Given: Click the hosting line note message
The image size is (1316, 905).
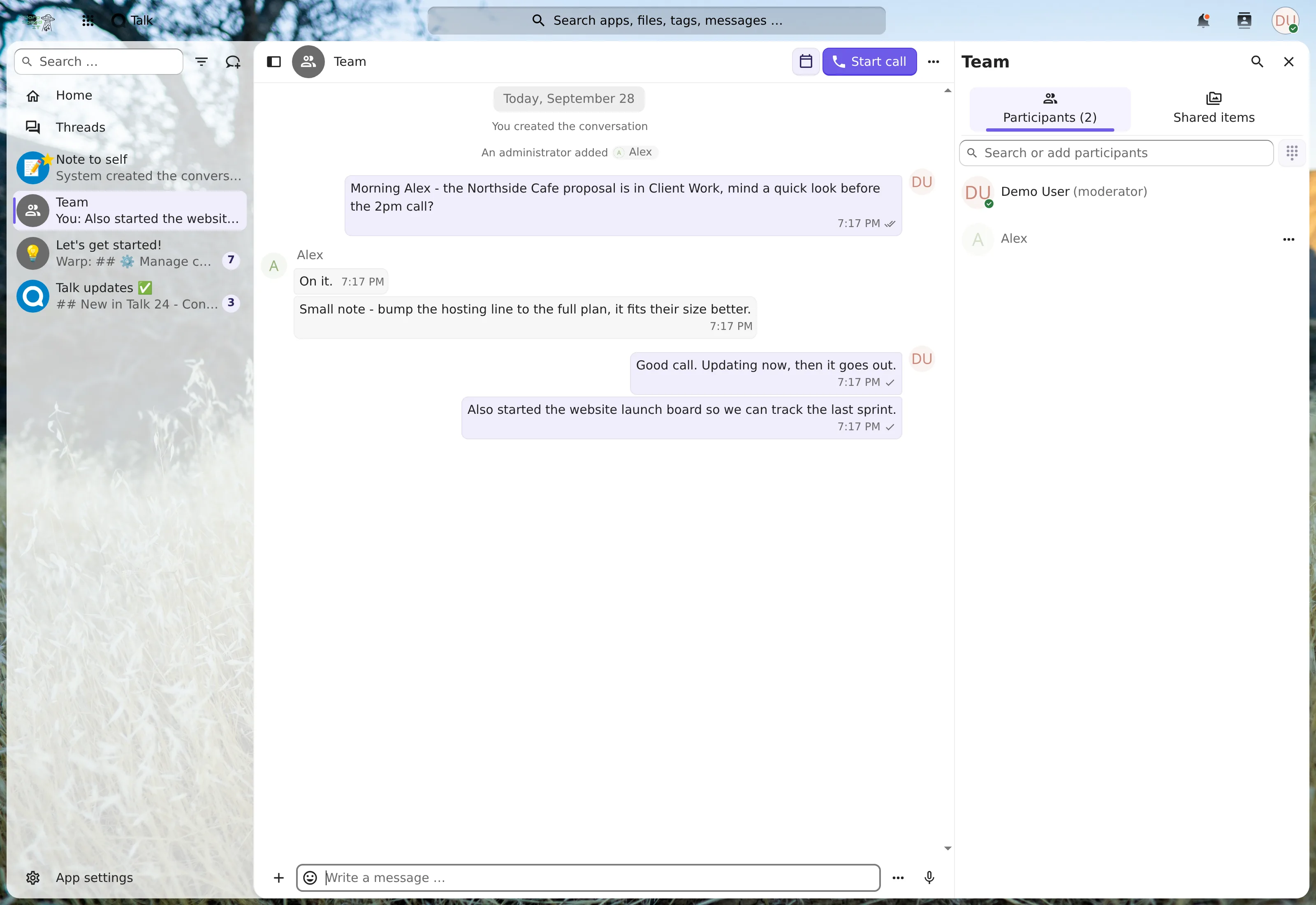Looking at the screenshot, I should coord(525,318).
